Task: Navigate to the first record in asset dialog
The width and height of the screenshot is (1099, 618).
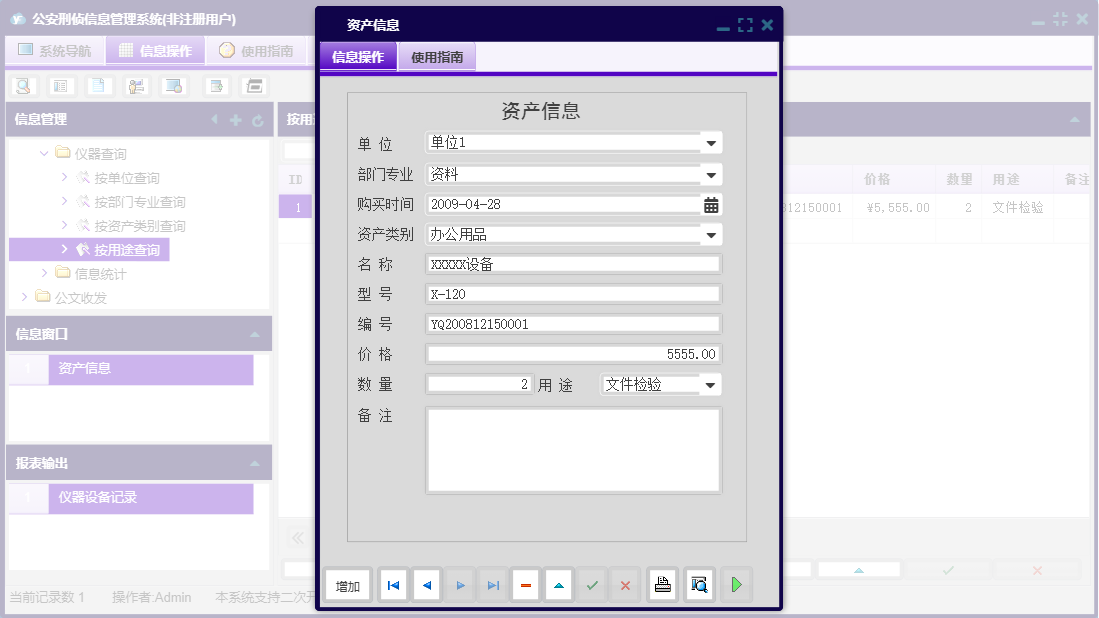Action: (392, 585)
